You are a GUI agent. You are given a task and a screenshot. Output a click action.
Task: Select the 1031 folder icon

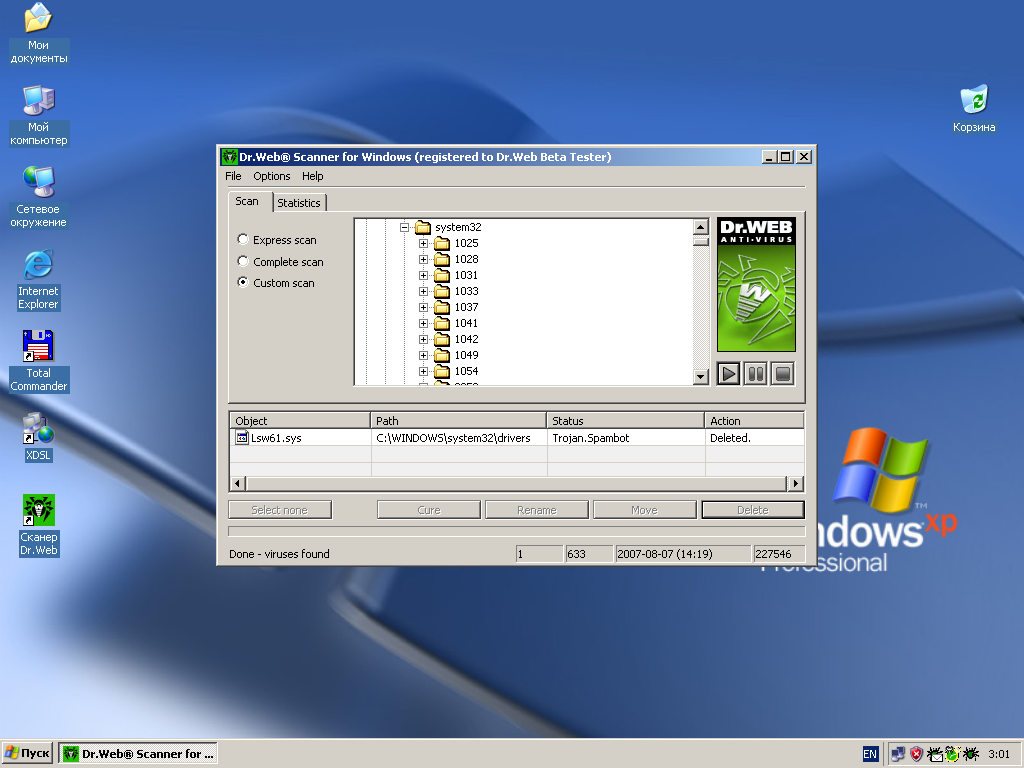(442, 276)
